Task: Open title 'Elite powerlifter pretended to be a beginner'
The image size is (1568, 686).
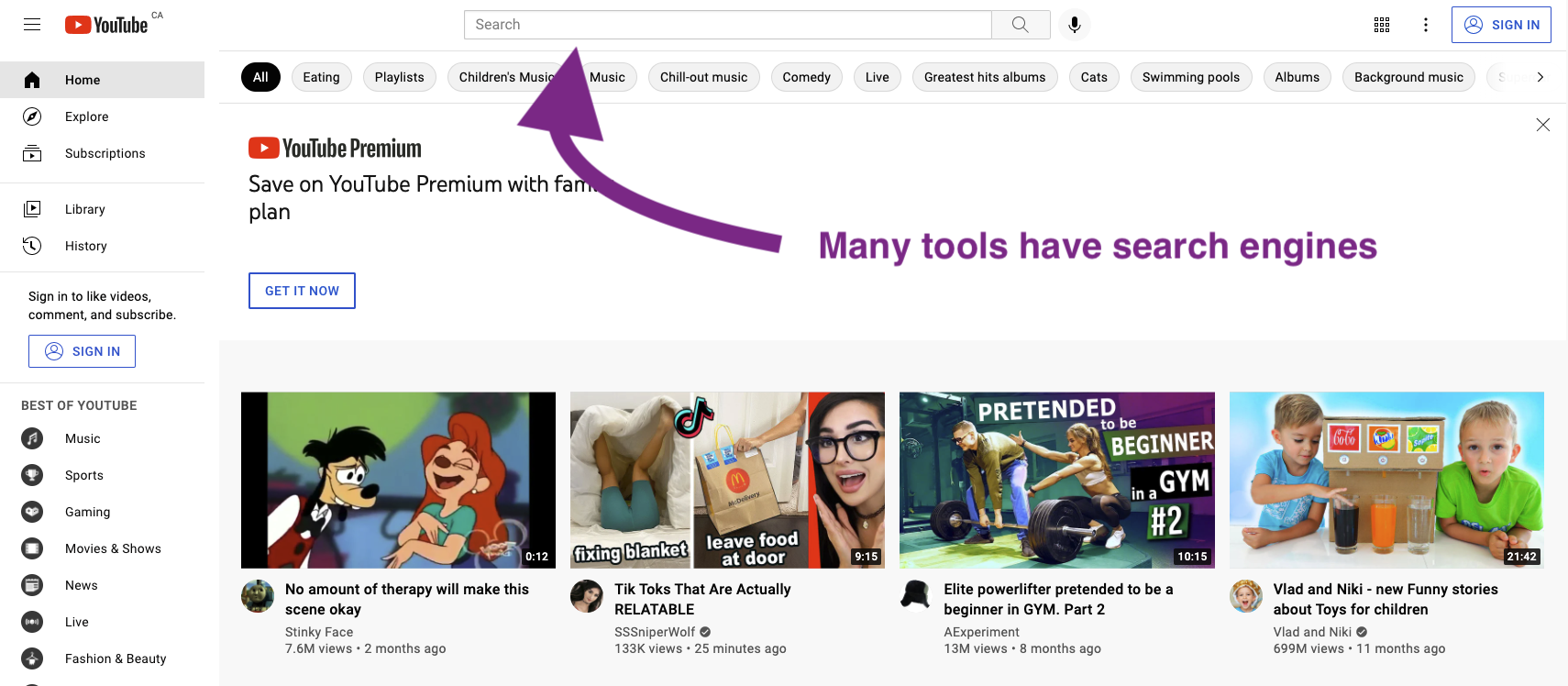Action: (1058, 599)
